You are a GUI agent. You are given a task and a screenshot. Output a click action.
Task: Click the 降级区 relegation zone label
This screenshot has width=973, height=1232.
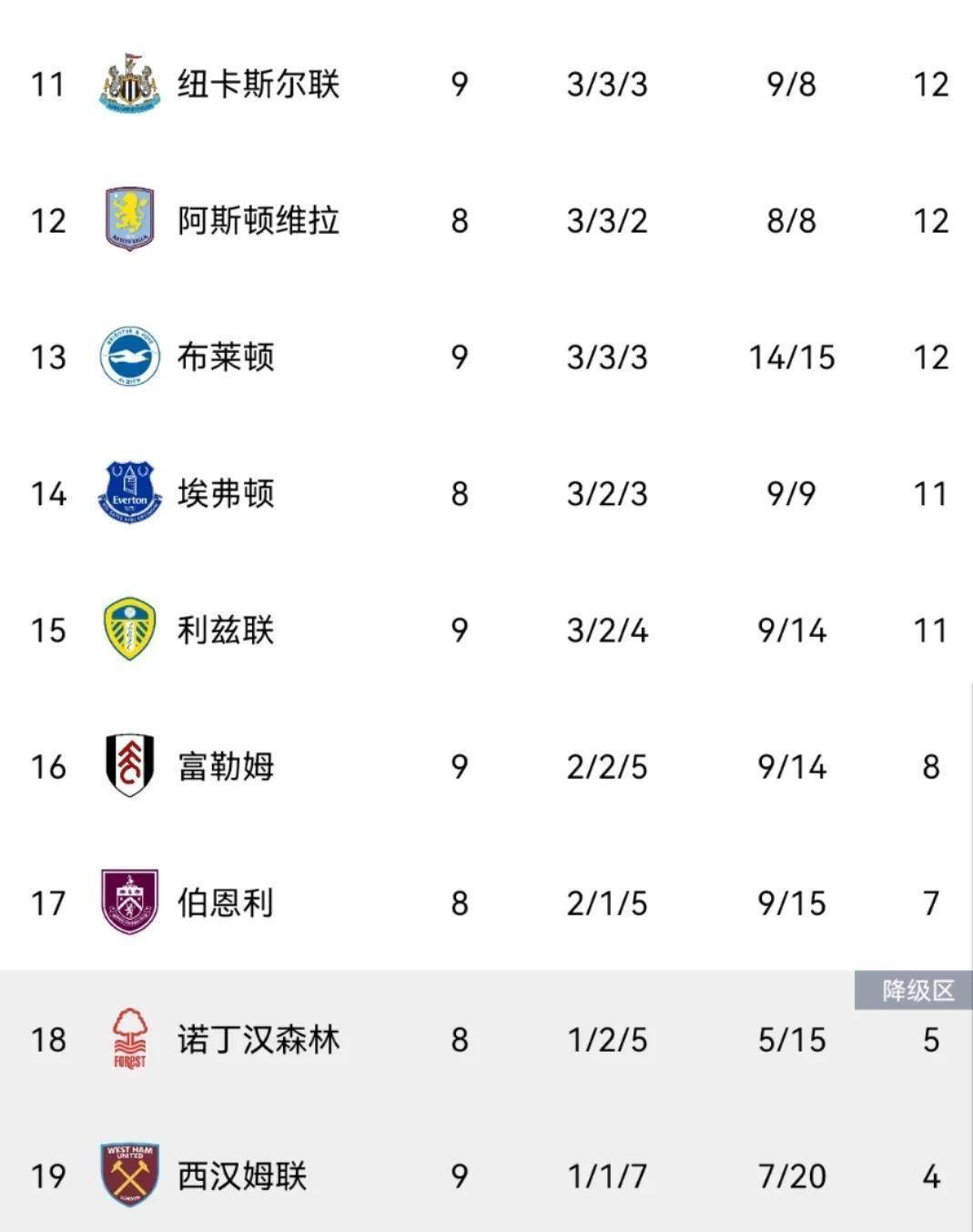(917, 990)
